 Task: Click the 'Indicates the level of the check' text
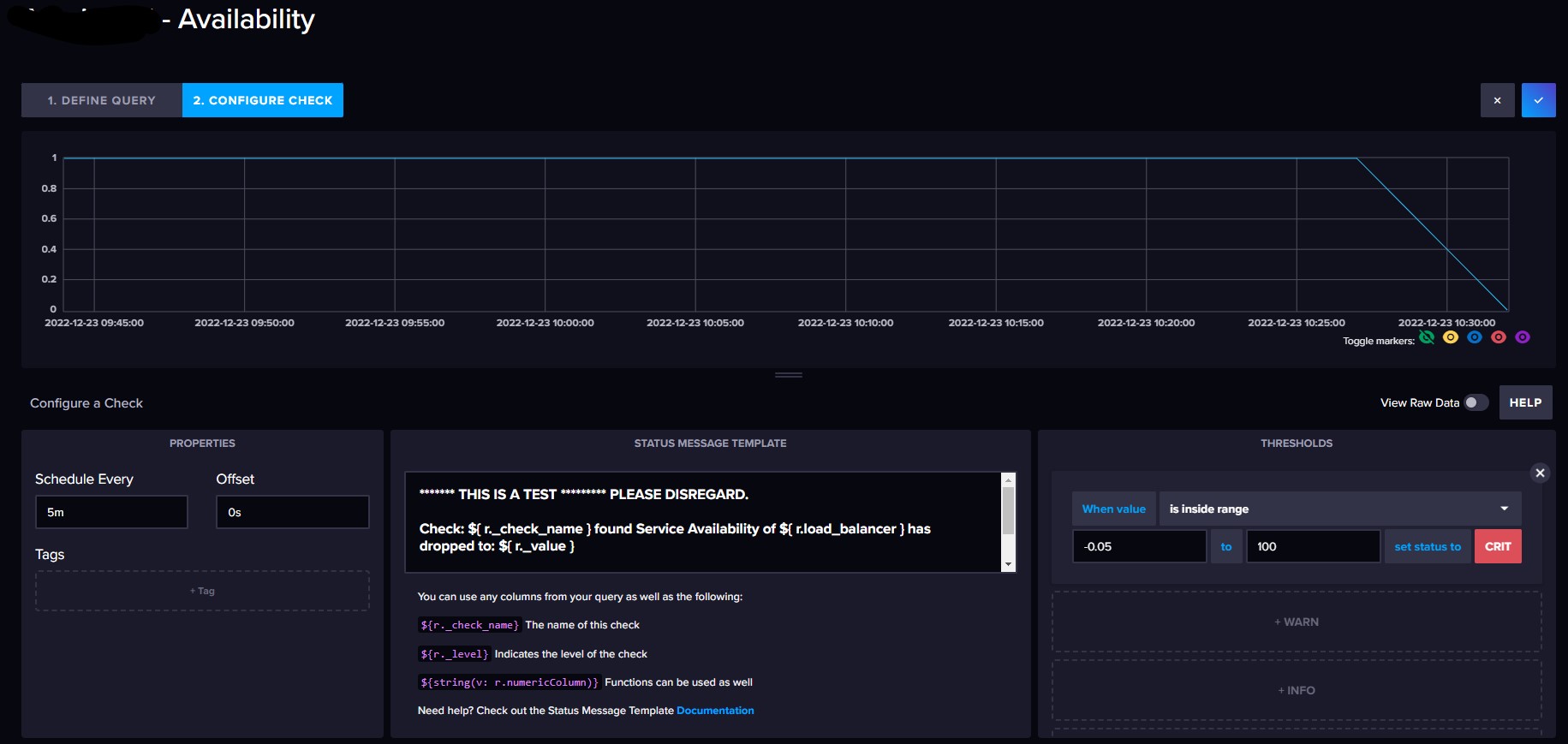(x=571, y=654)
